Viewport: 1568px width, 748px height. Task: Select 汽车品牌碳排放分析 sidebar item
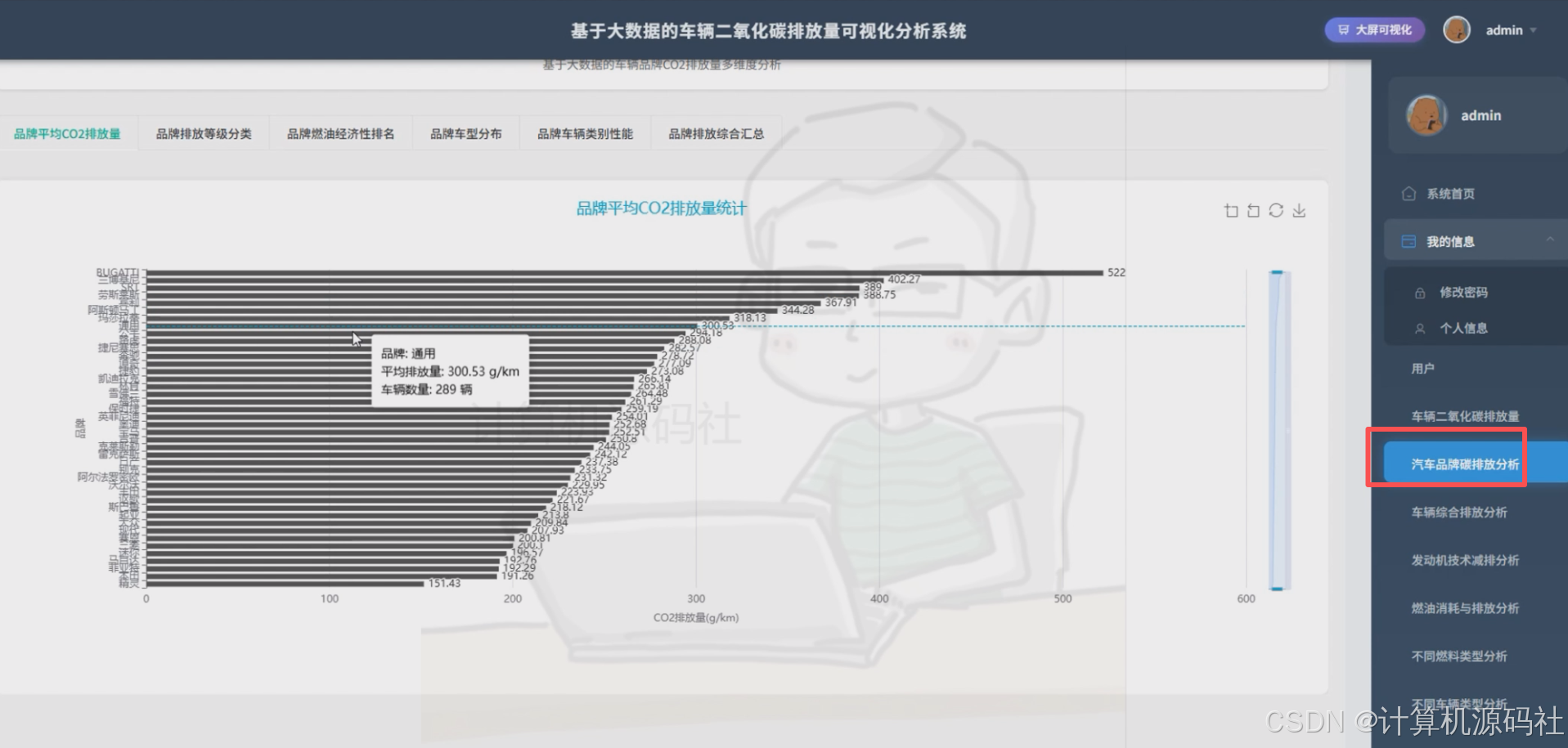1476,464
